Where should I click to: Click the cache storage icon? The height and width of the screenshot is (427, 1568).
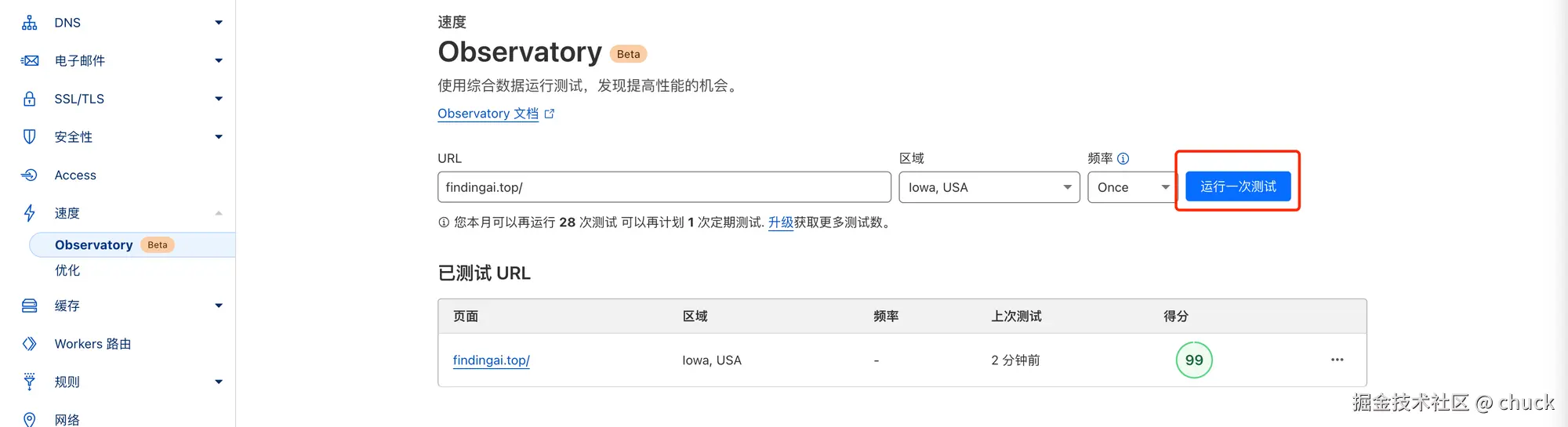pyautogui.click(x=29, y=306)
